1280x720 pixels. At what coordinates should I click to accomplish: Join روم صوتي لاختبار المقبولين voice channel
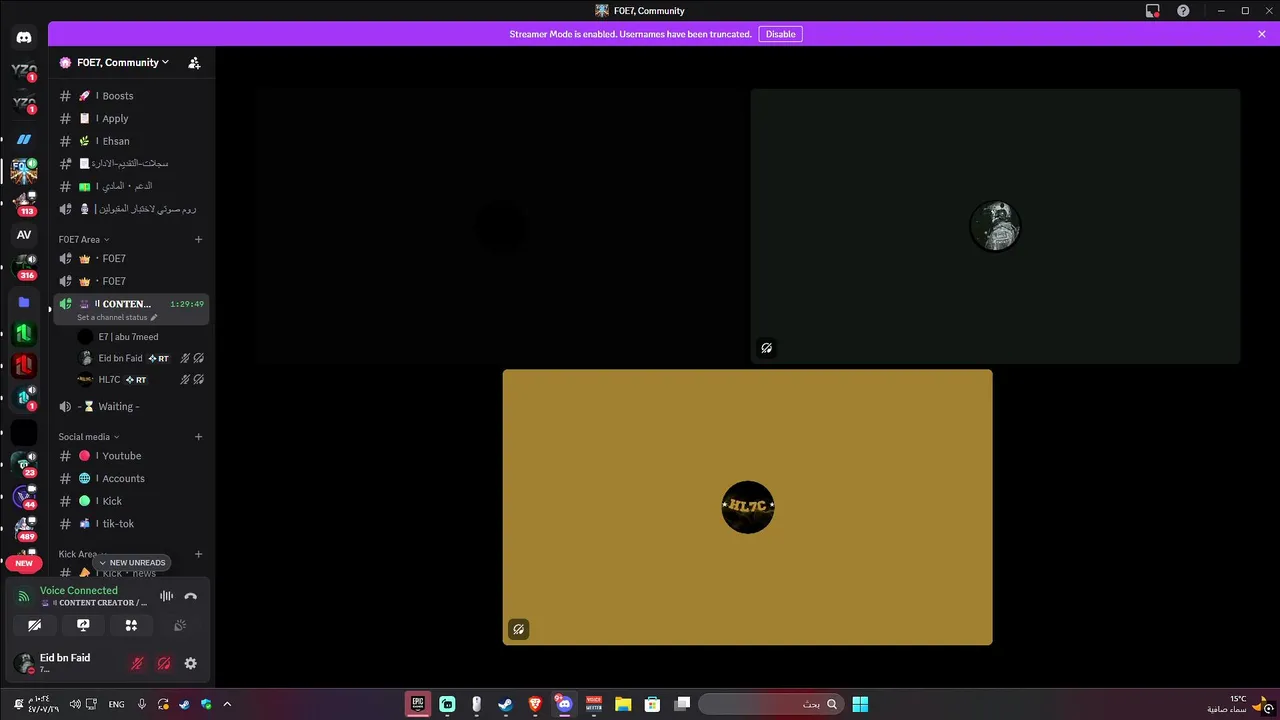(x=131, y=209)
